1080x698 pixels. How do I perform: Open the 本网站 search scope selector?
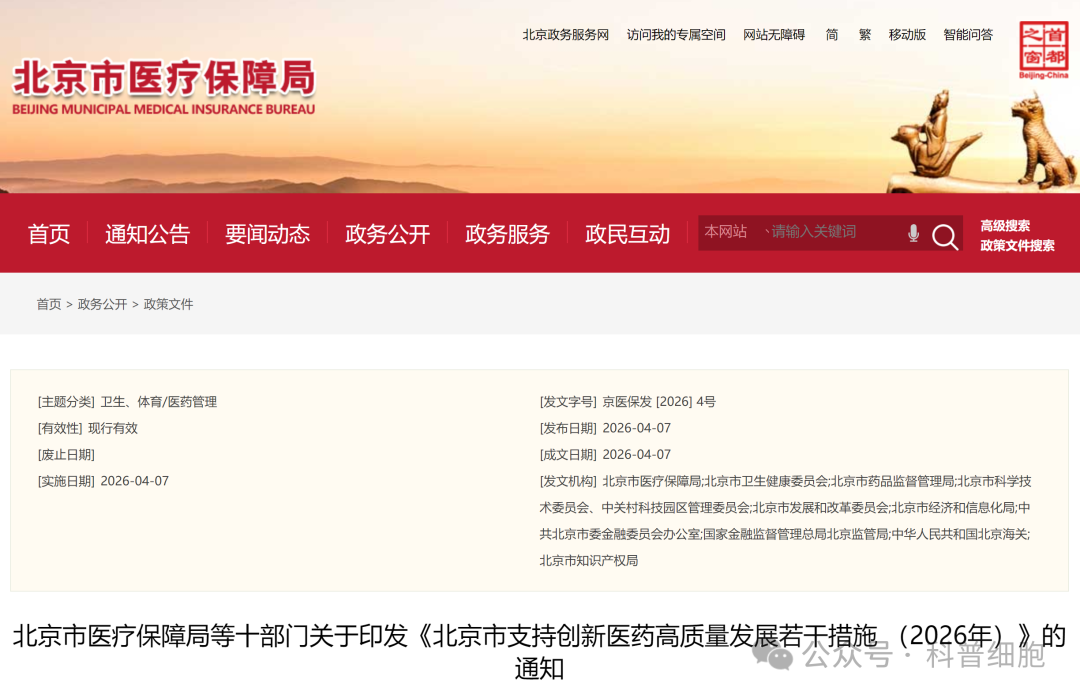(726, 232)
